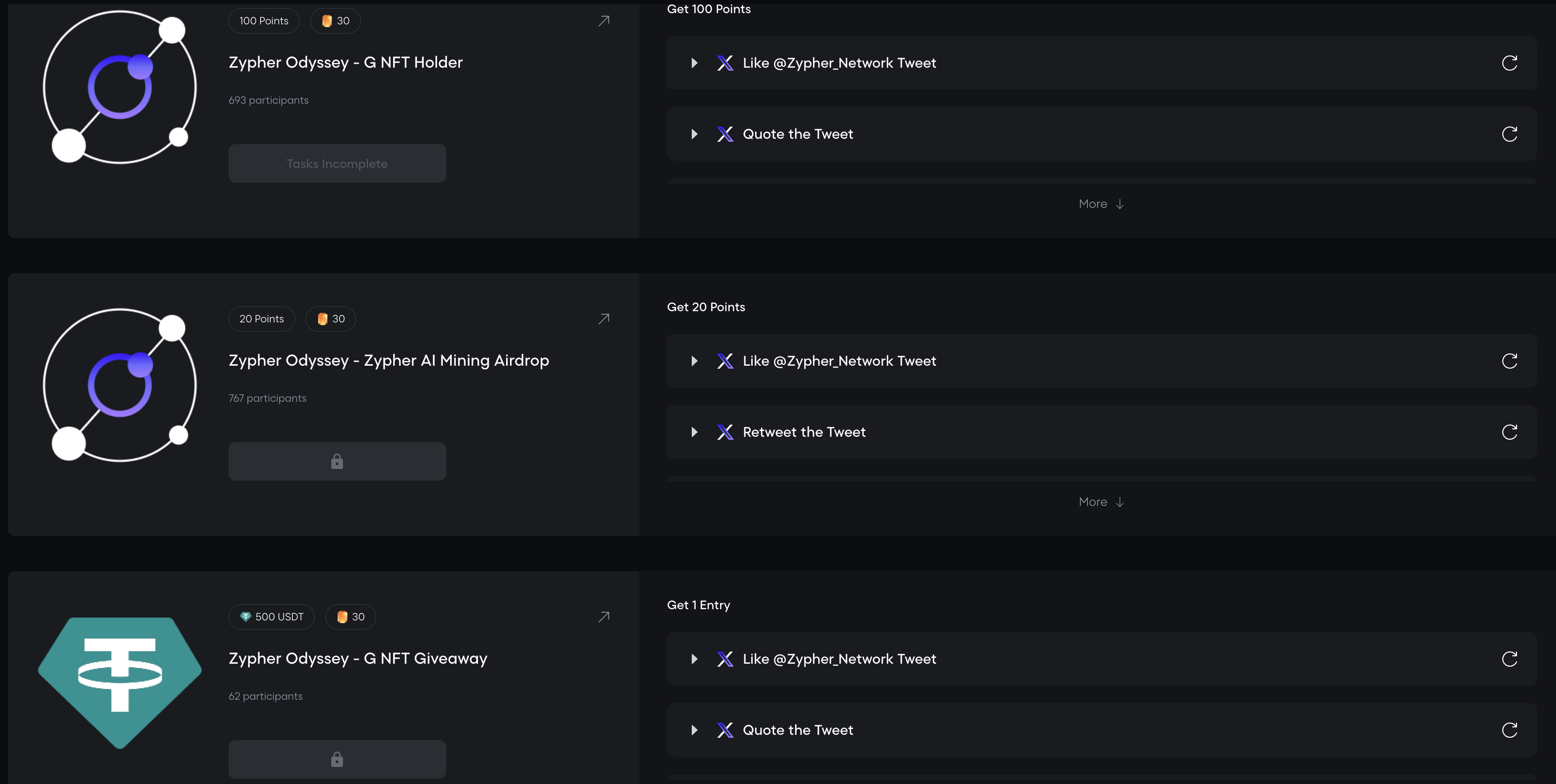Click the coin icon in AI Mining Airdrop badge

pos(323,319)
